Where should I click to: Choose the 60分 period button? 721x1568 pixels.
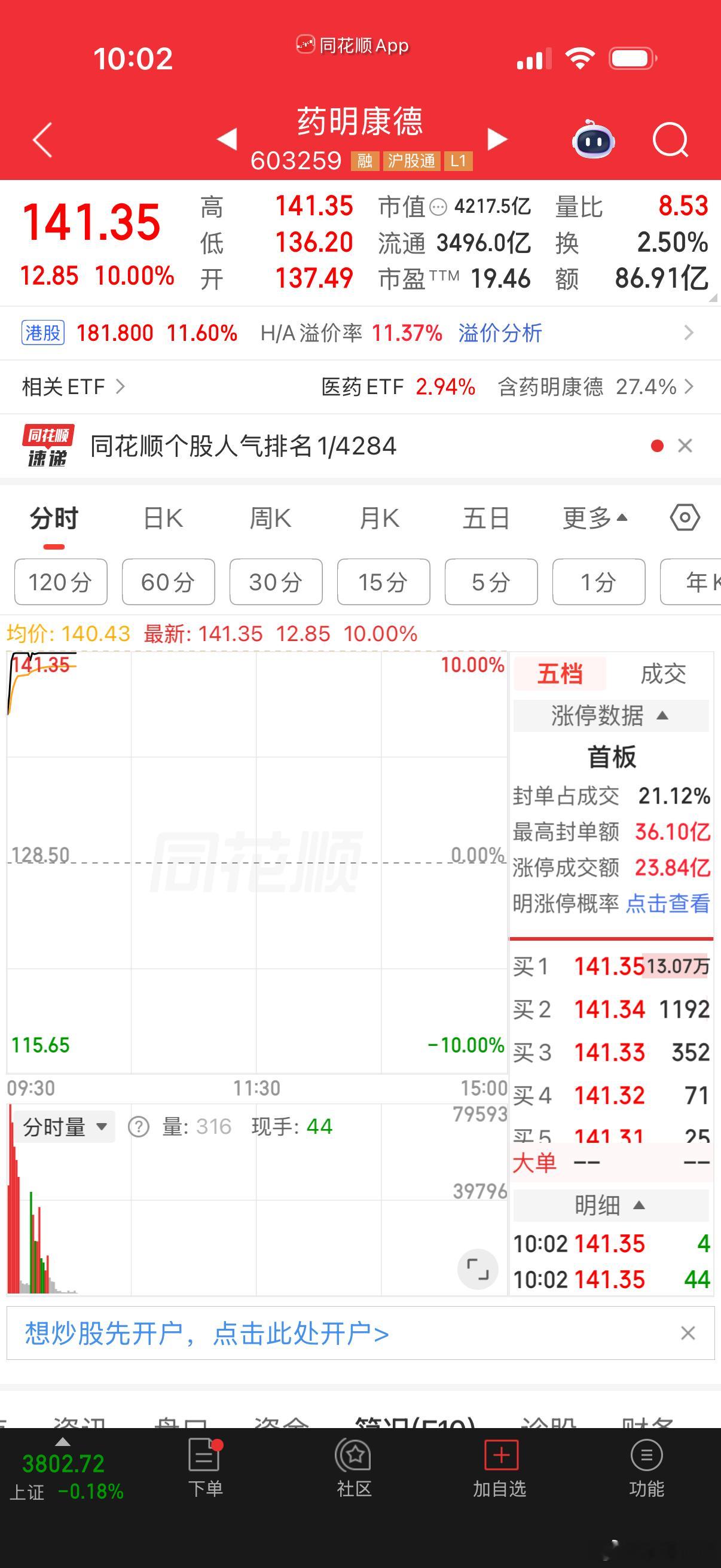coord(169,582)
